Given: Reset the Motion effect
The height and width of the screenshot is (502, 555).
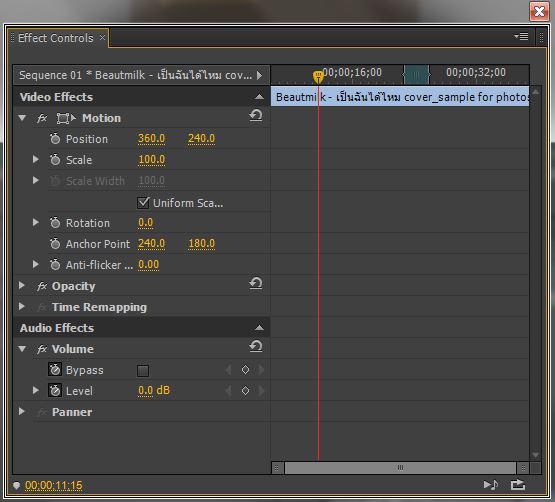Looking at the screenshot, I should [x=256, y=115].
